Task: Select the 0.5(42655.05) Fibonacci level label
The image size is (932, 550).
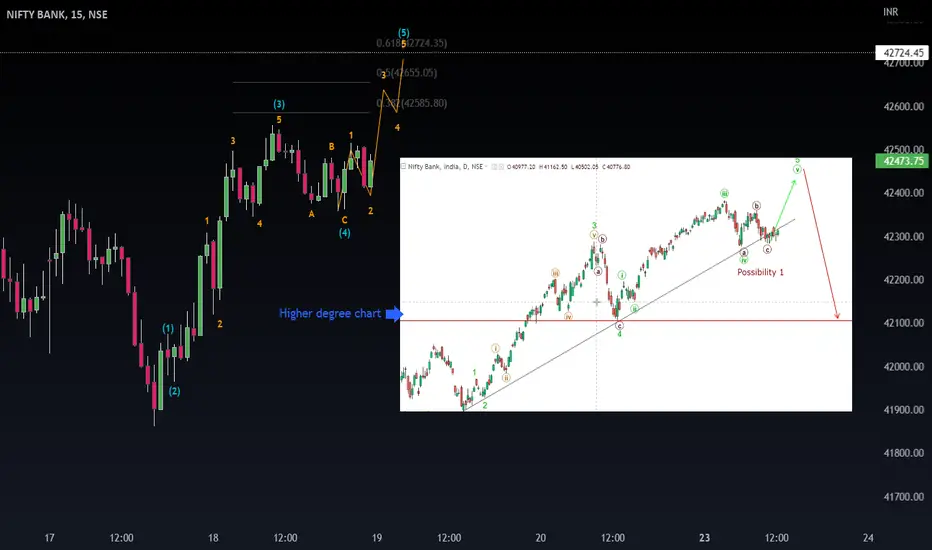Action: point(407,73)
